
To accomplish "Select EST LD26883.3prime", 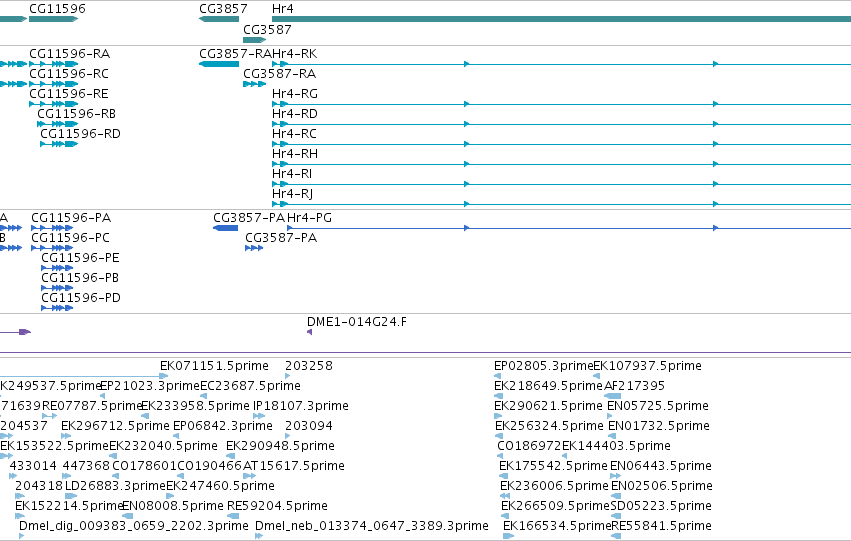I will (x=115, y=486).
